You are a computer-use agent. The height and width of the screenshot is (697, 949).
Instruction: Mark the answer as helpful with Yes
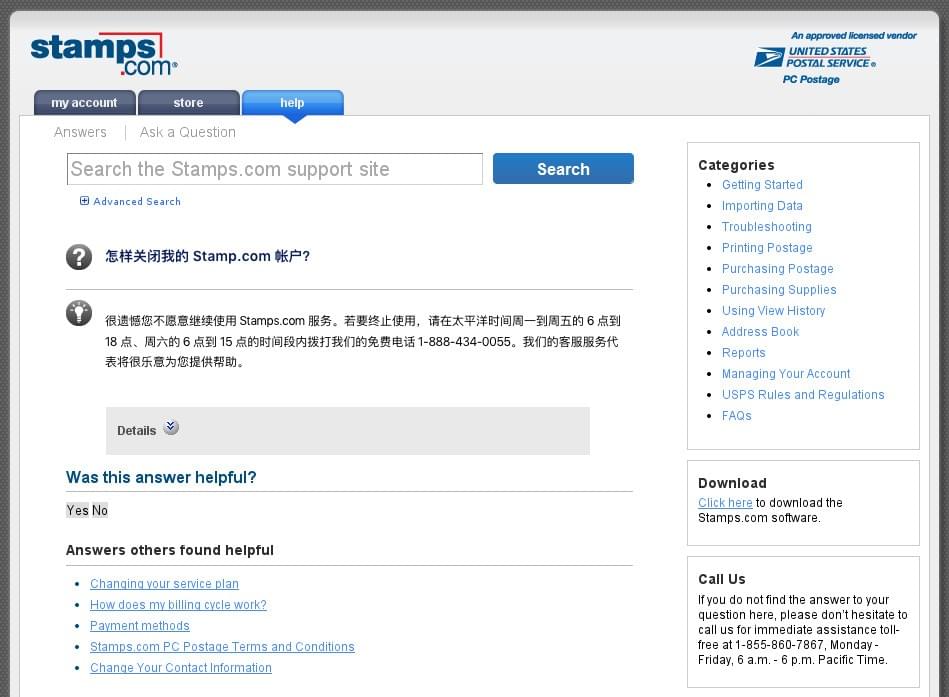coord(78,510)
